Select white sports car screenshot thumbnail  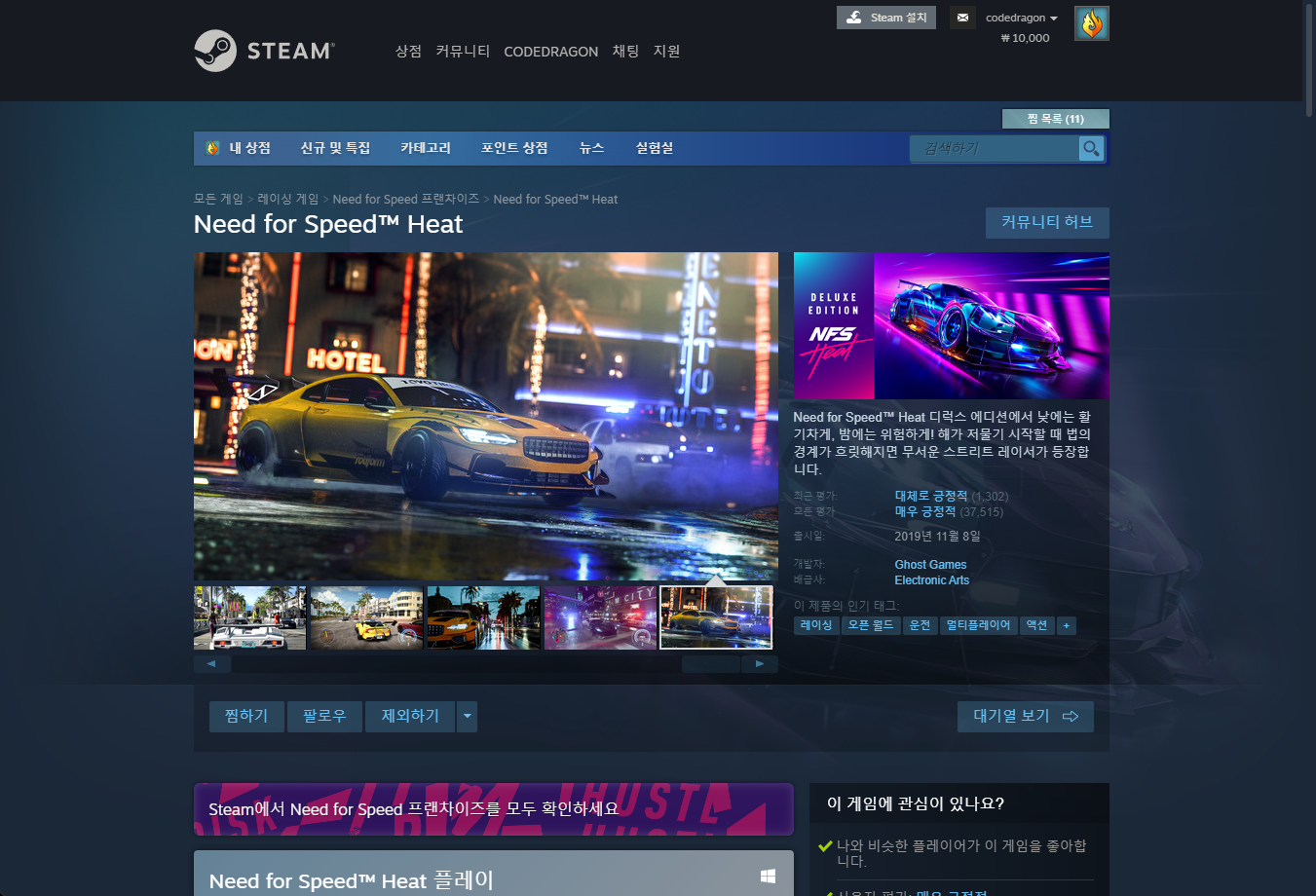click(x=249, y=617)
